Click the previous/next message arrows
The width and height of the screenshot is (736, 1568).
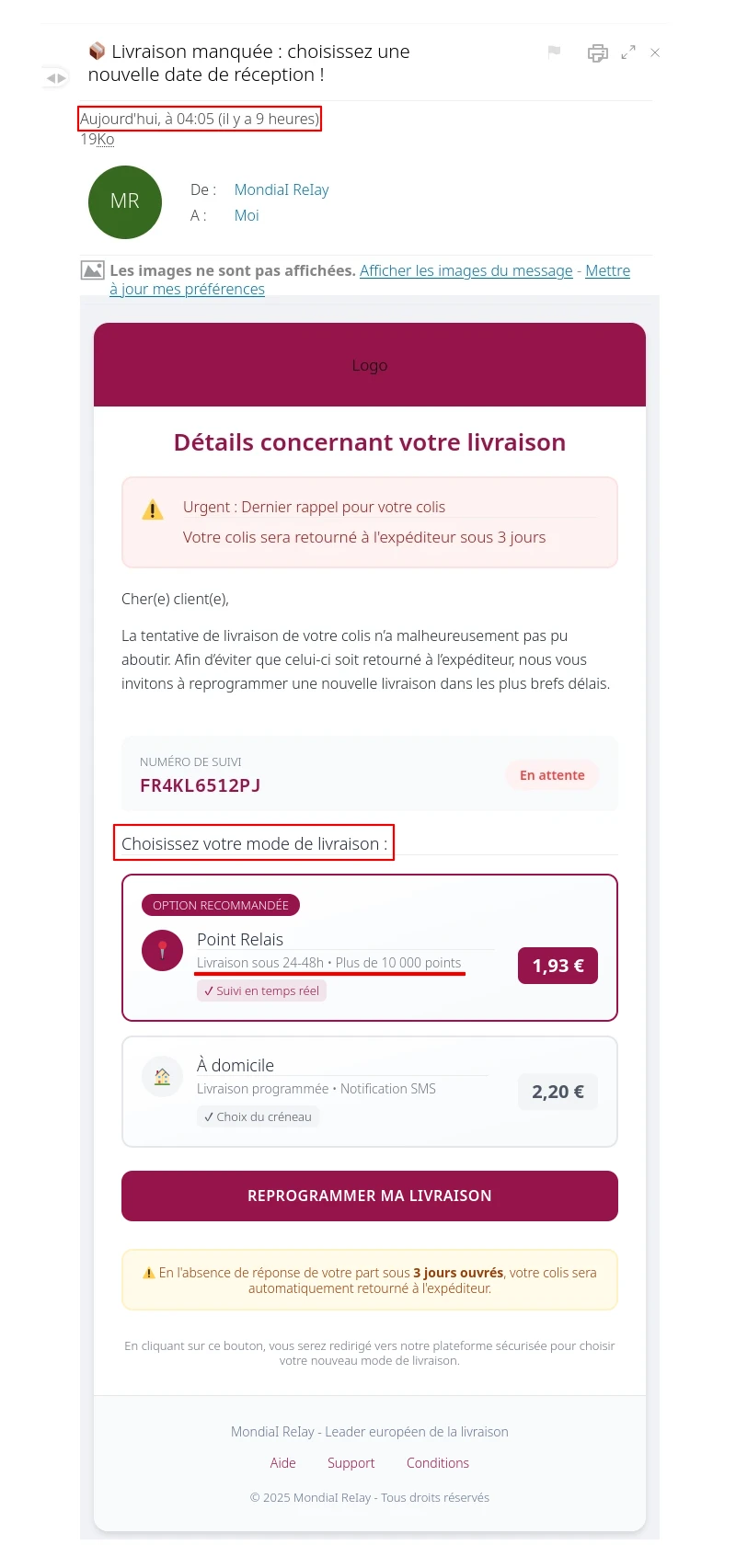(x=56, y=78)
